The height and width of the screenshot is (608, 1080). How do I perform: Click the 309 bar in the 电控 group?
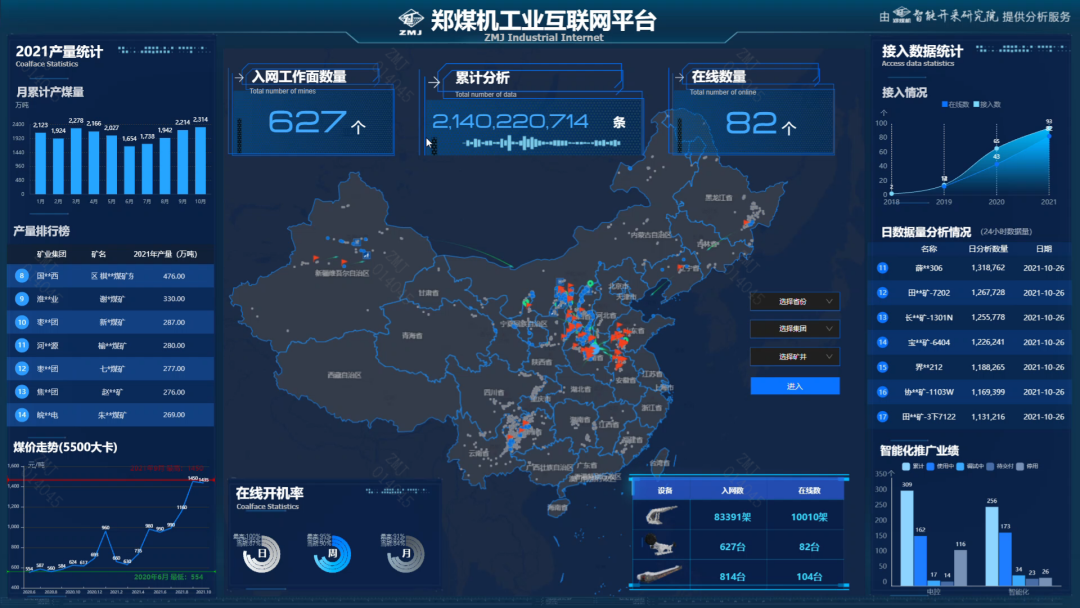(x=907, y=538)
